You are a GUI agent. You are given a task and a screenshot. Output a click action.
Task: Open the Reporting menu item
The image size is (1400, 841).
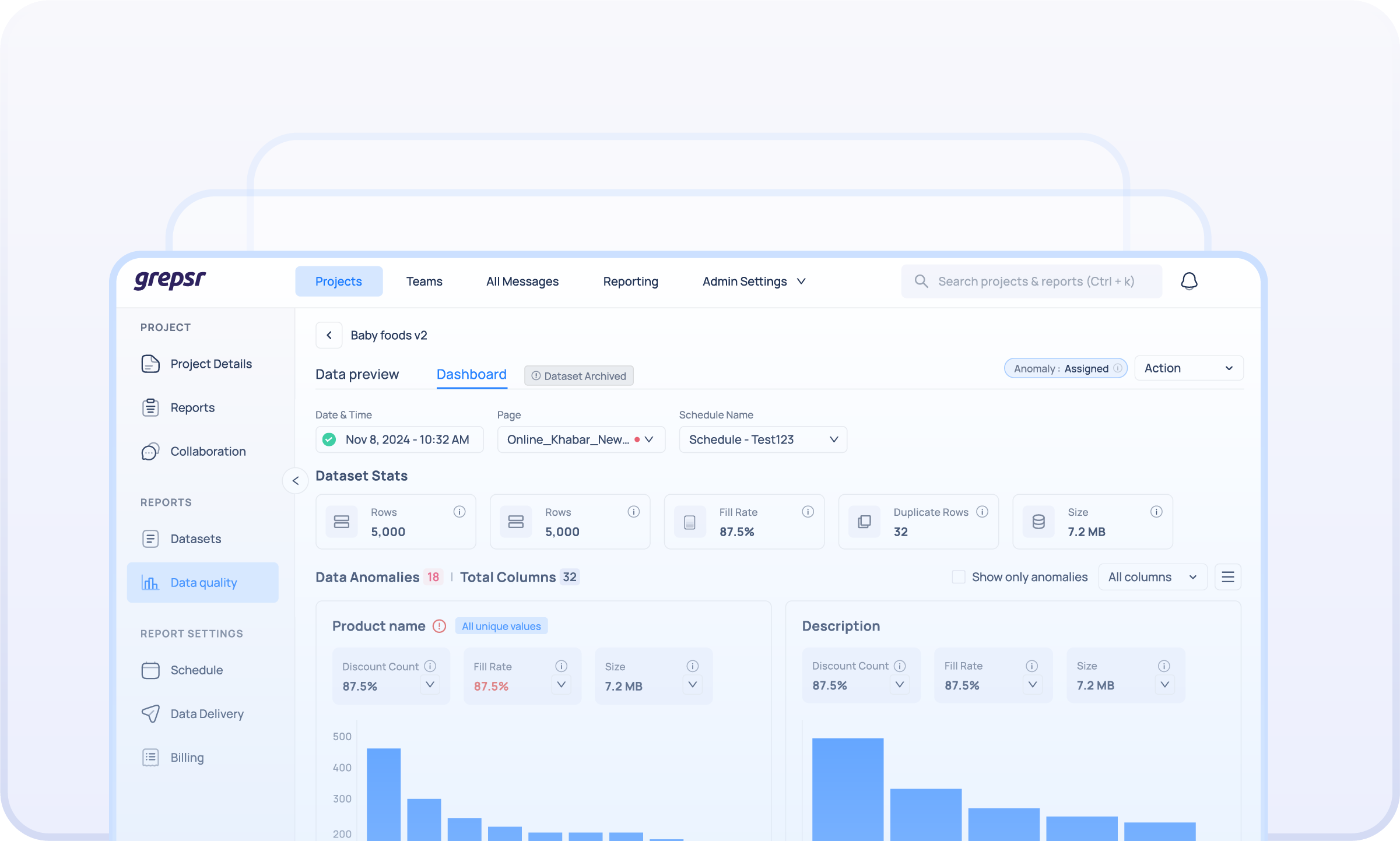tap(630, 281)
